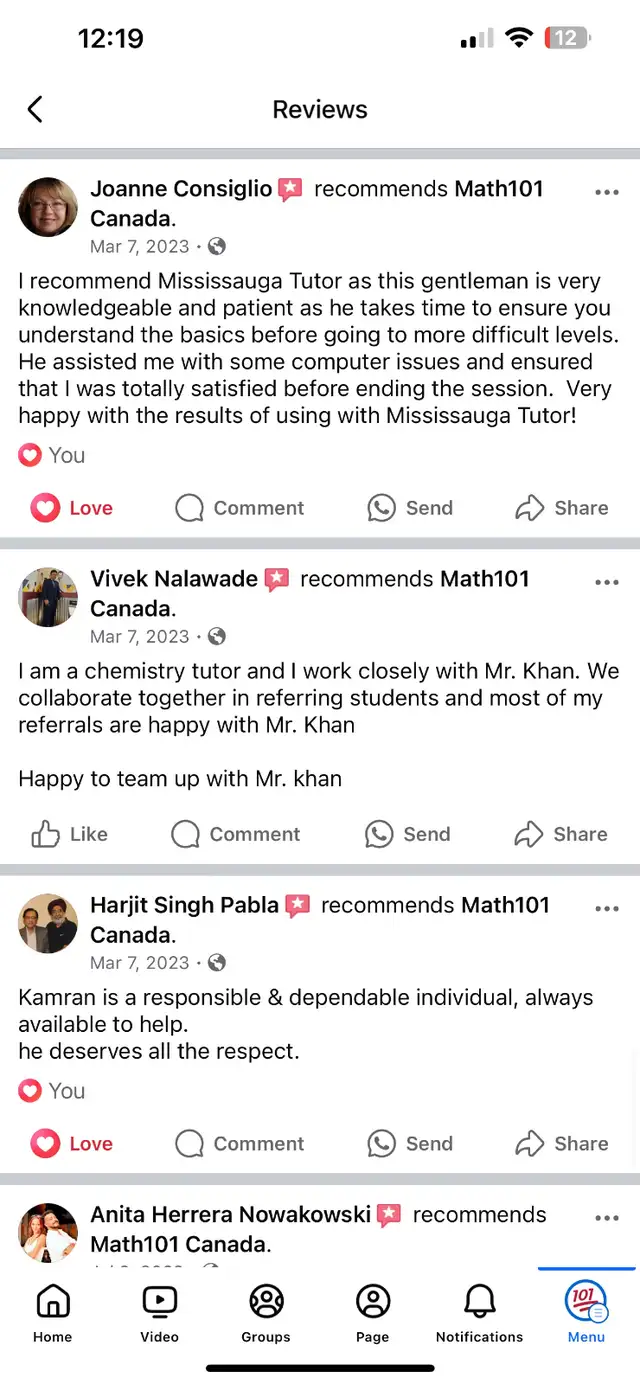The width and height of the screenshot is (640, 1384).
Task: Open the Home tab
Action: [53, 1312]
